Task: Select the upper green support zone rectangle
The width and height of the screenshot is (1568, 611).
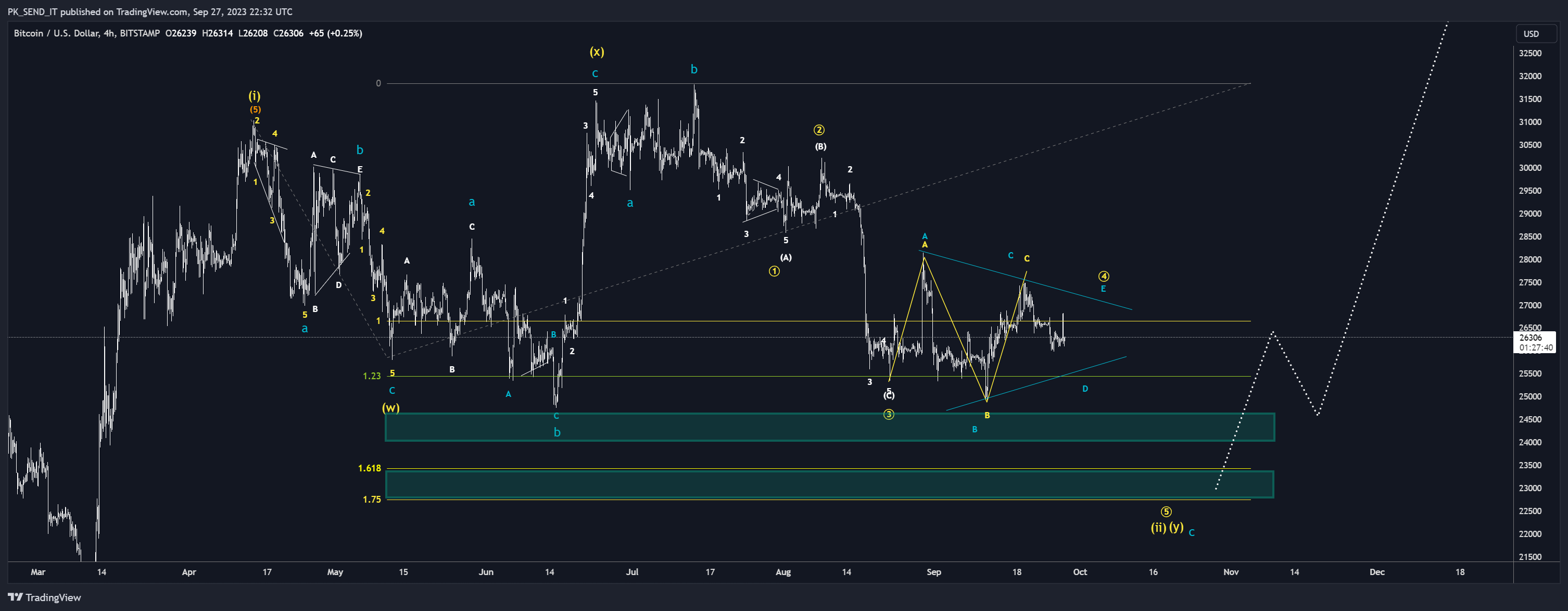Action: point(830,427)
